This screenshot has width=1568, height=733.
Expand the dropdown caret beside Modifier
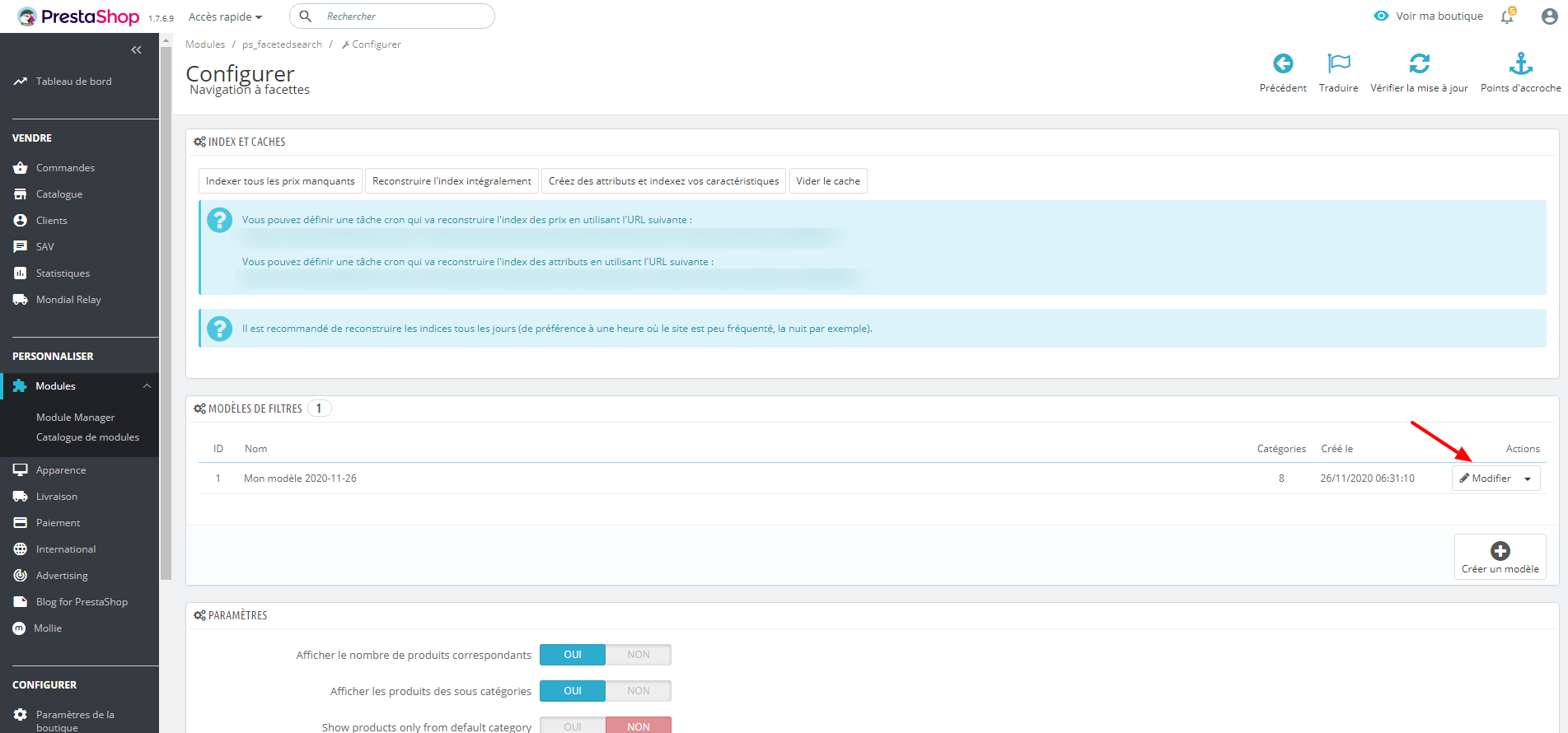[1528, 479]
